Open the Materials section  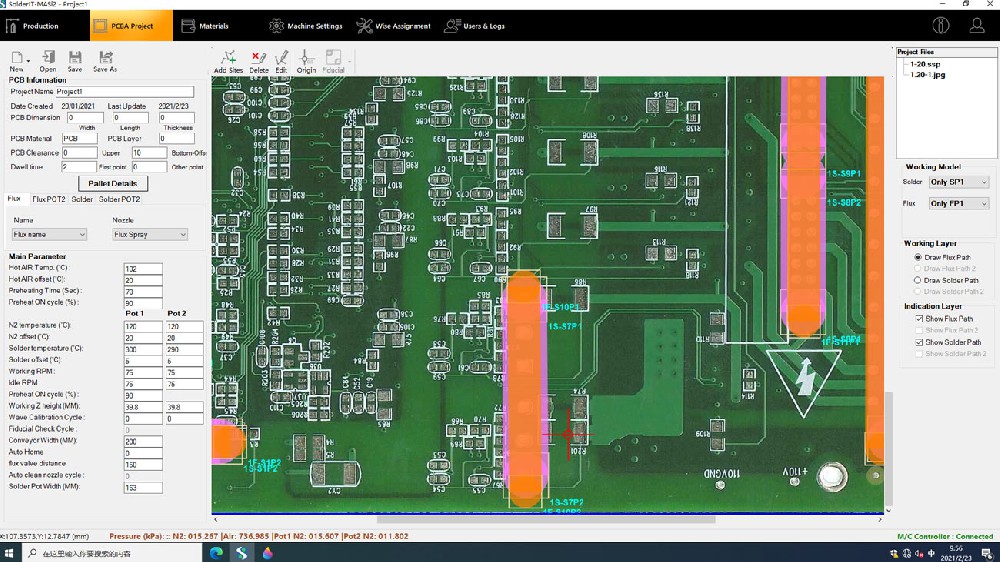(x=205, y=26)
